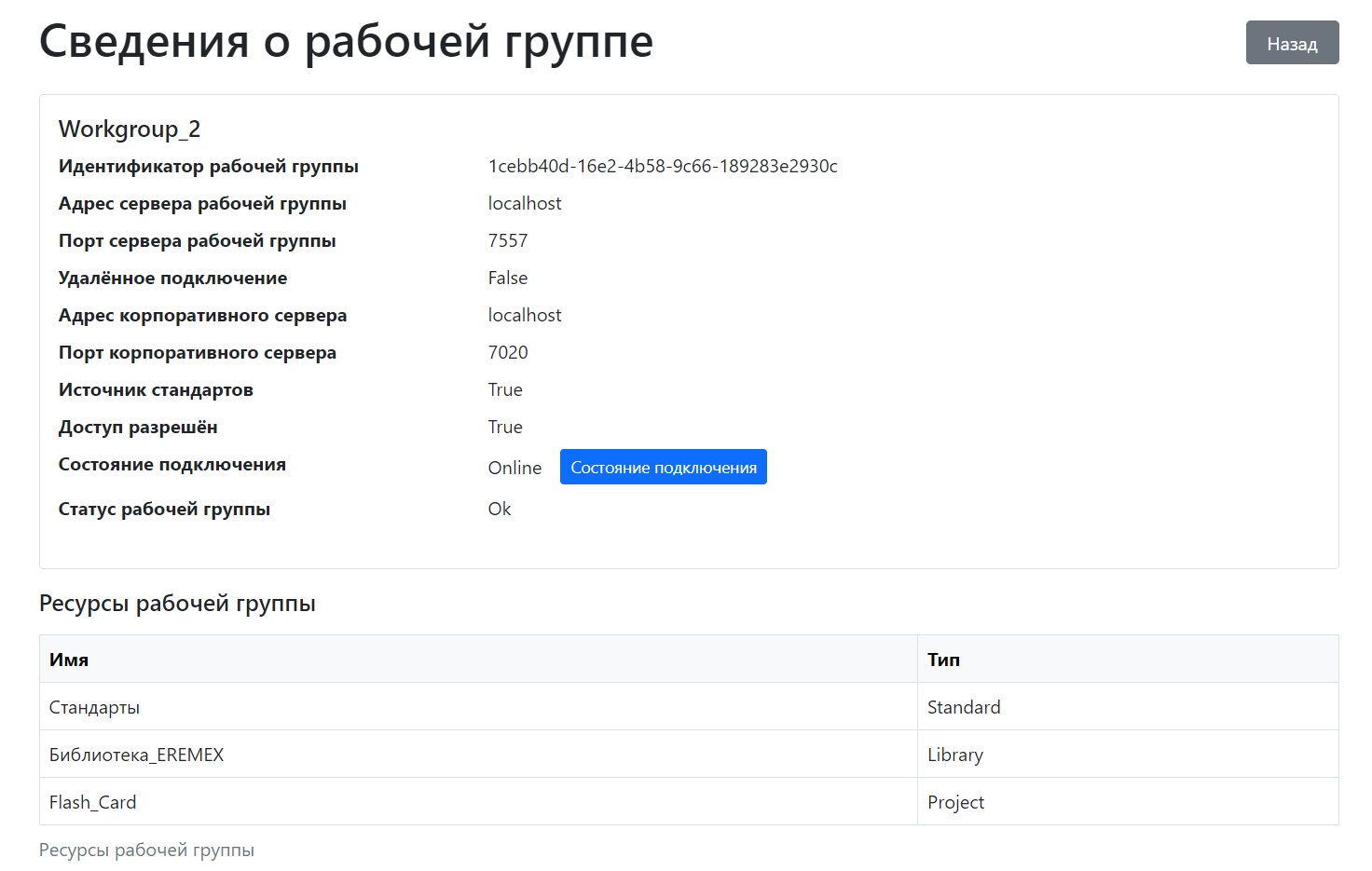Click the Имя column header
This screenshot has height=871, width=1372.
(69, 659)
